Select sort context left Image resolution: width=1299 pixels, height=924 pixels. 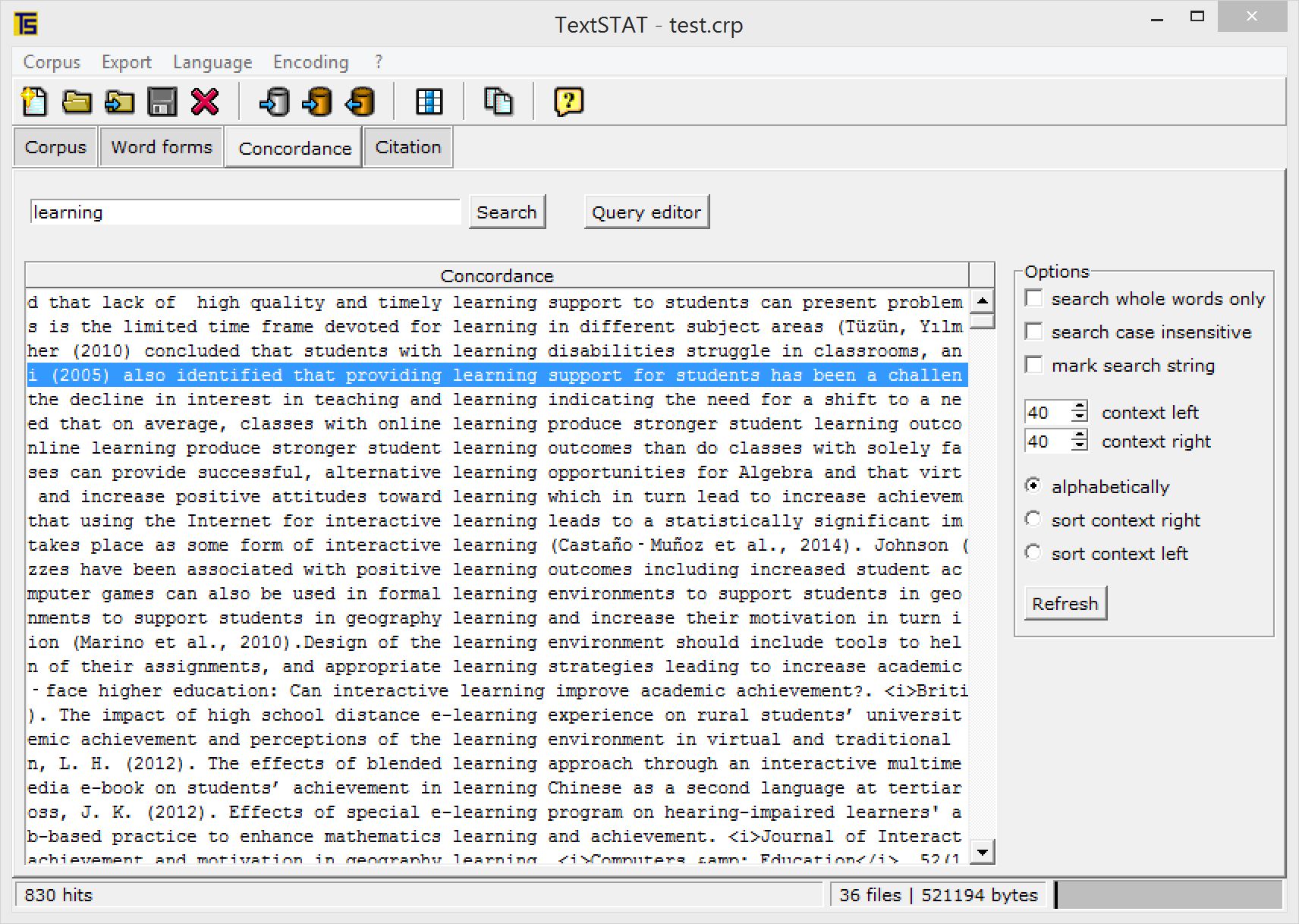pos(1033,552)
